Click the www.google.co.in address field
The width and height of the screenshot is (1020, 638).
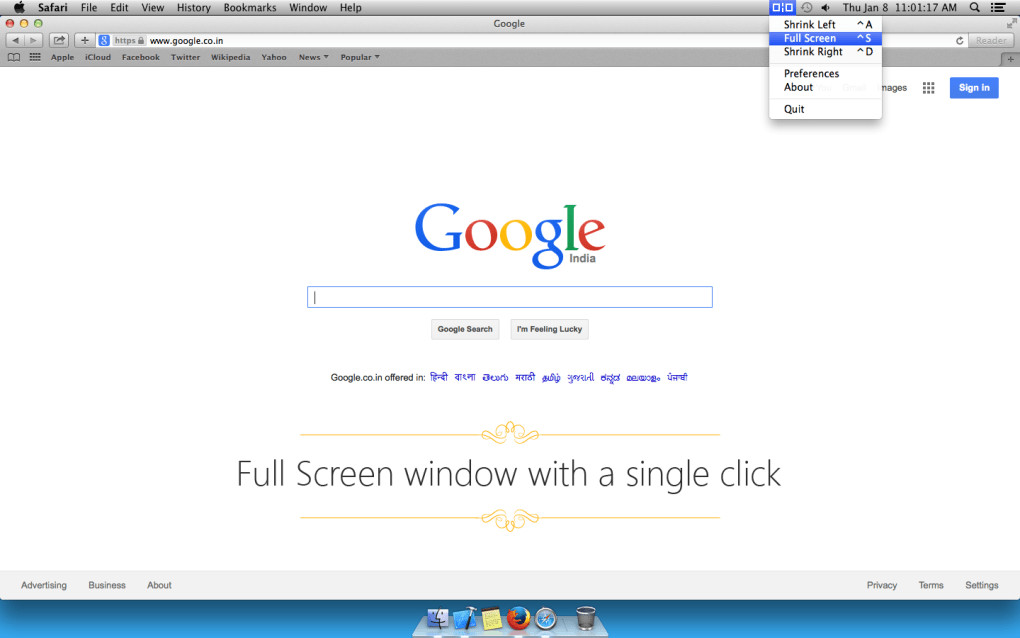[533, 40]
